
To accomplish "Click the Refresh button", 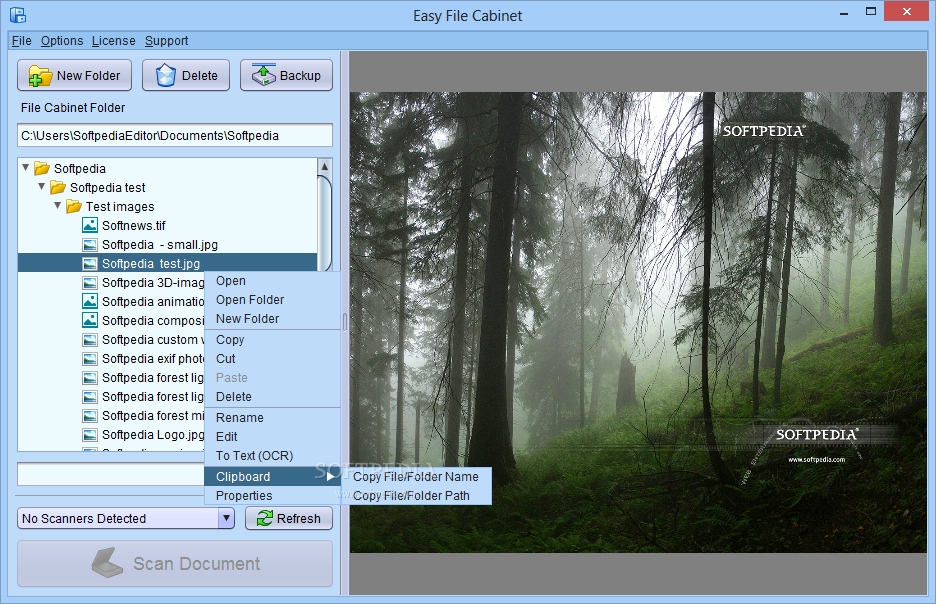I will (x=289, y=518).
